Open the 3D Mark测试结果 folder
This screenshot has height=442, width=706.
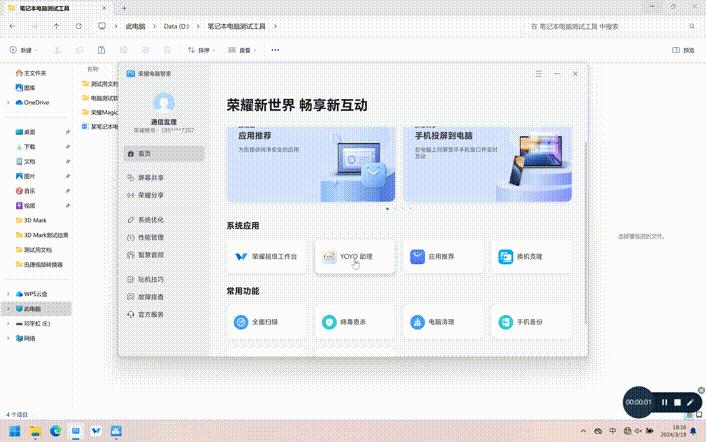tap(42, 235)
